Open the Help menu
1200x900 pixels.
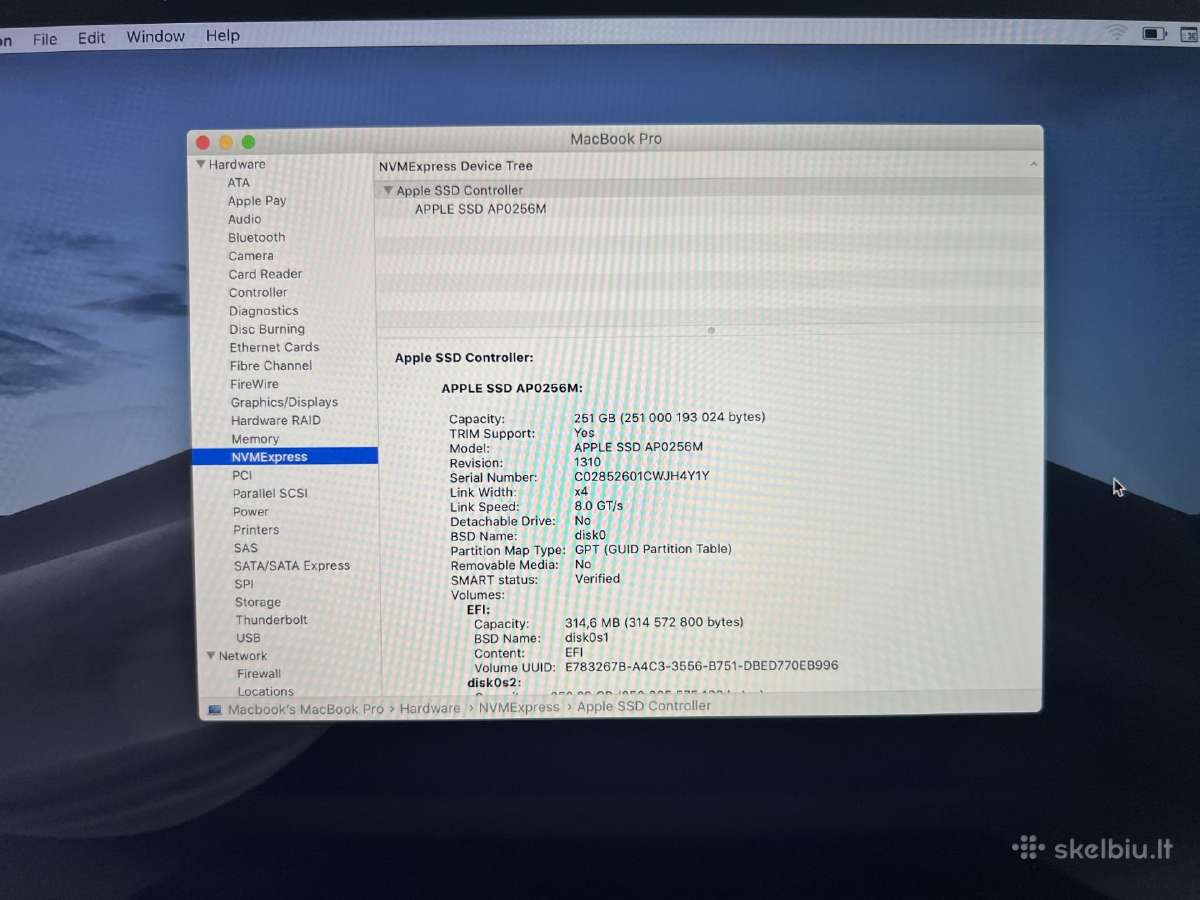coord(222,35)
